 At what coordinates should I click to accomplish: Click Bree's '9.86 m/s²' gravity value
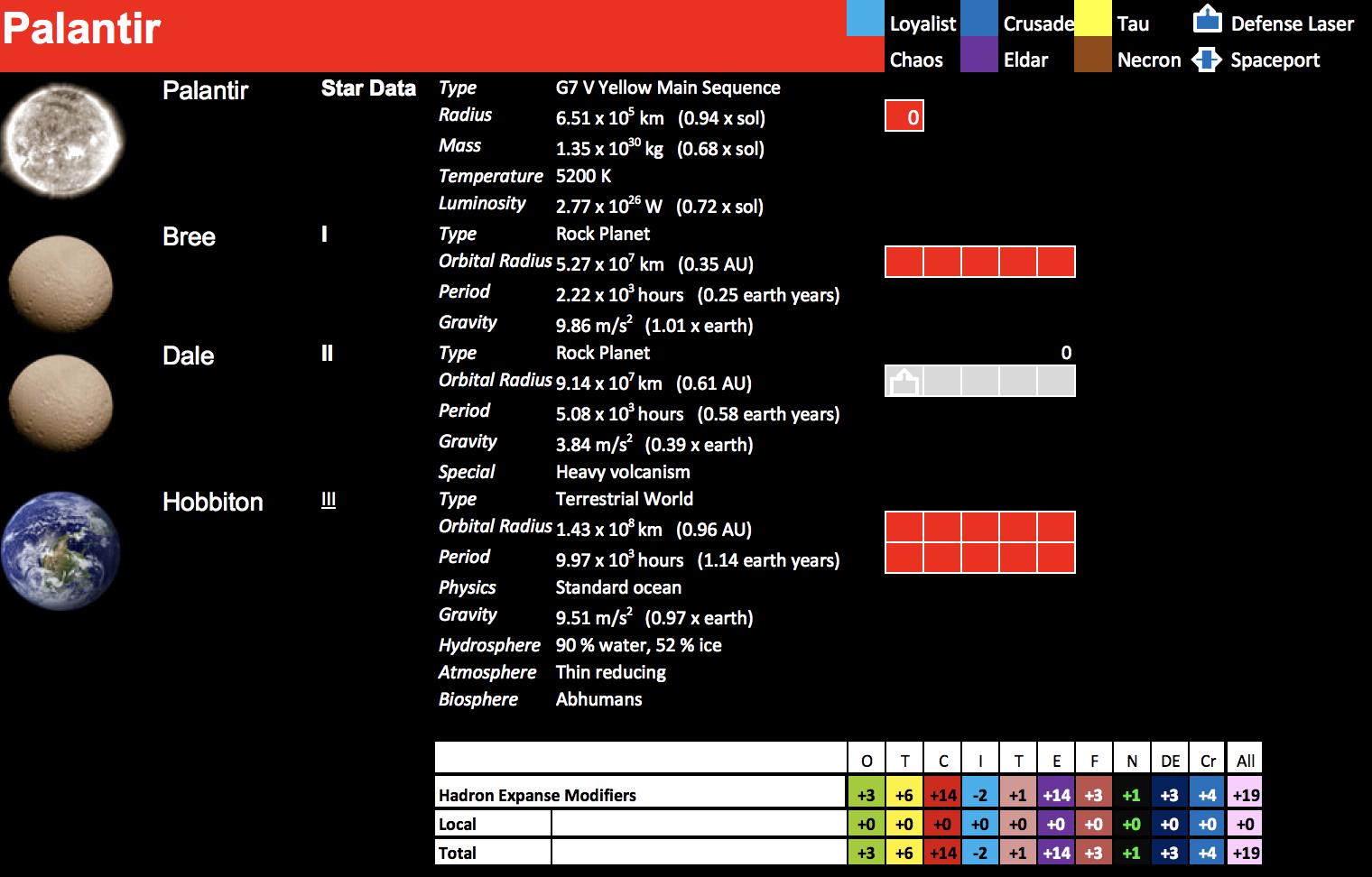tap(594, 324)
